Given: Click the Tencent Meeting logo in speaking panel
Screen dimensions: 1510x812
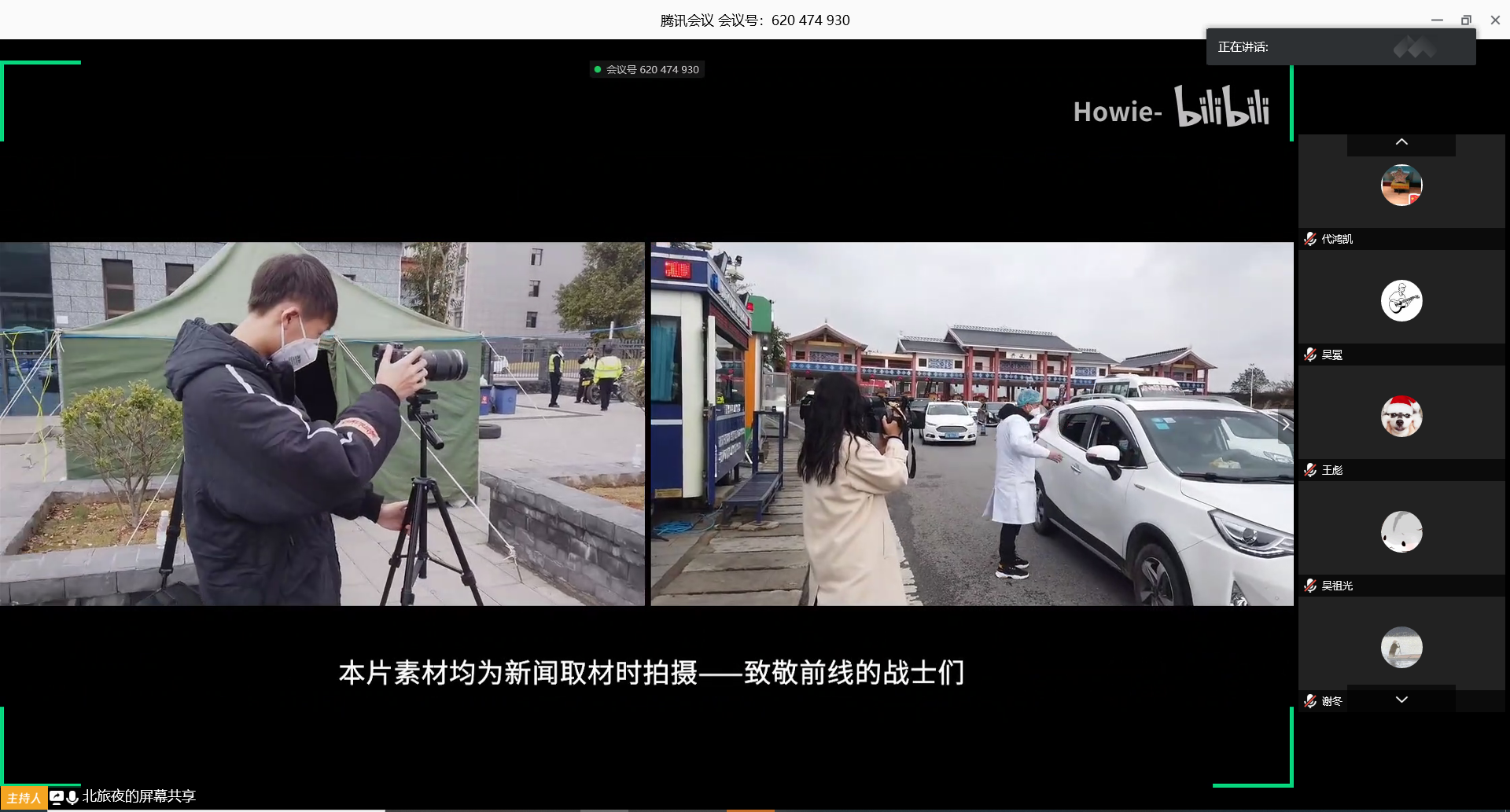Looking at the screenshot, I should point(1414,48).
